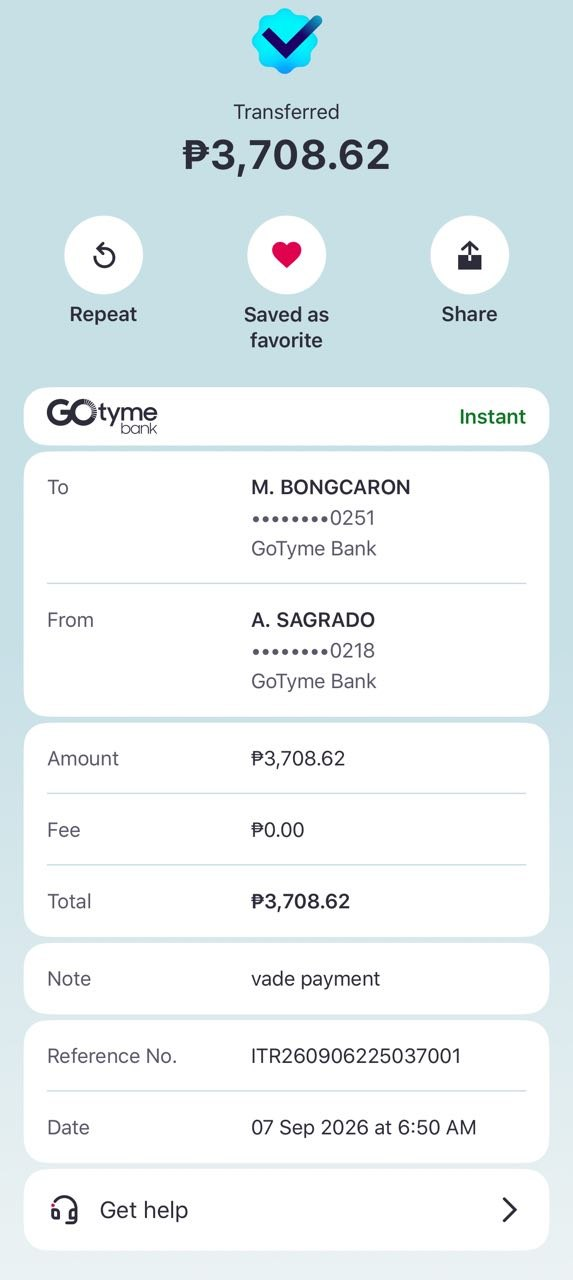Tap reference number ITR260906225037001
Image resolution: width=573 pixels, height=1280 pixels.
356,1056
